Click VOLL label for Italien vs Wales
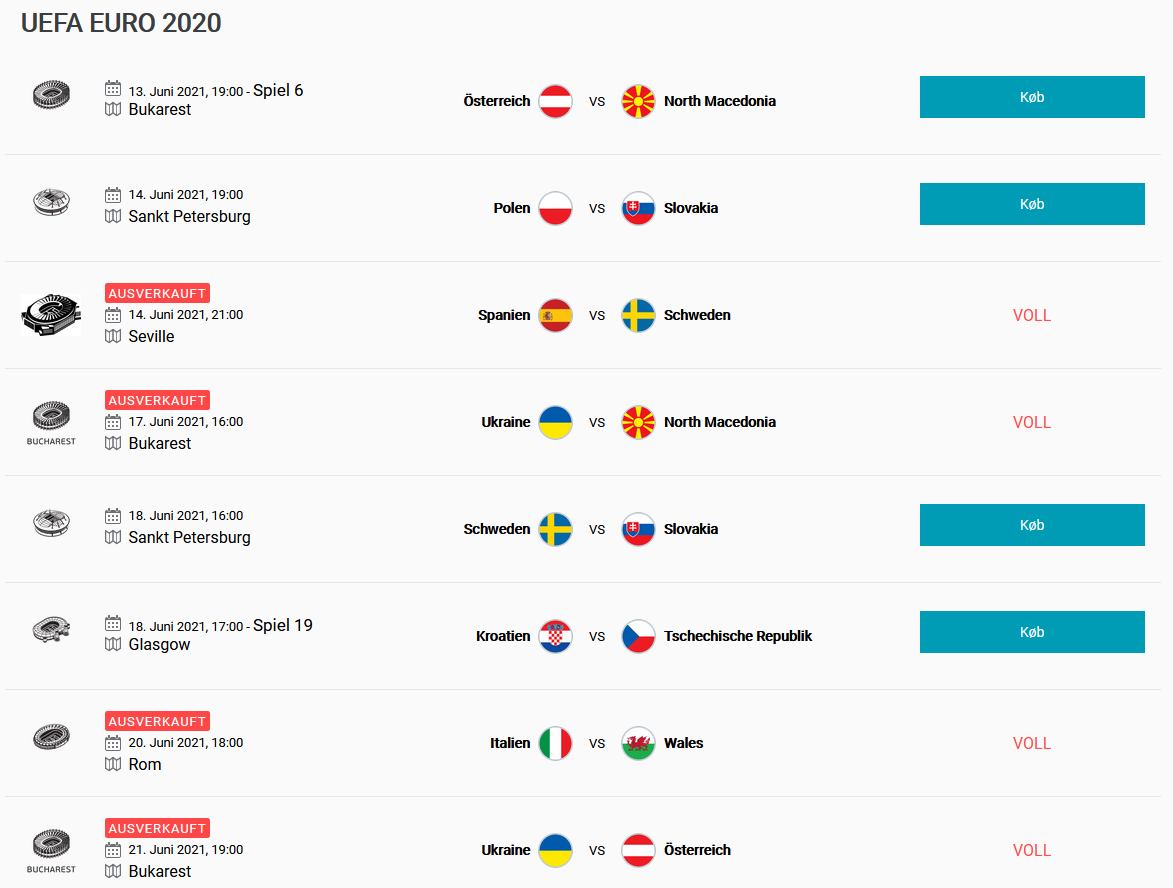Image resolution: width=1173 pixels, height=888 pixels. (x=1031, y=743)
